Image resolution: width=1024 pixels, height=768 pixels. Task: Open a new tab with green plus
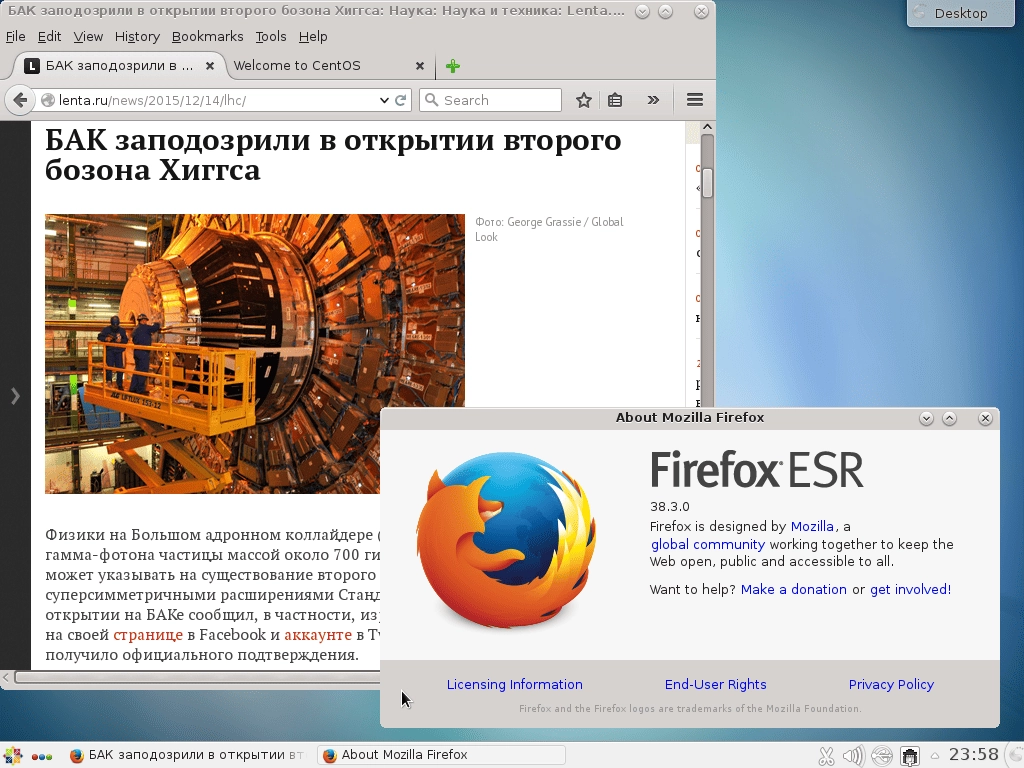[453, 66]
